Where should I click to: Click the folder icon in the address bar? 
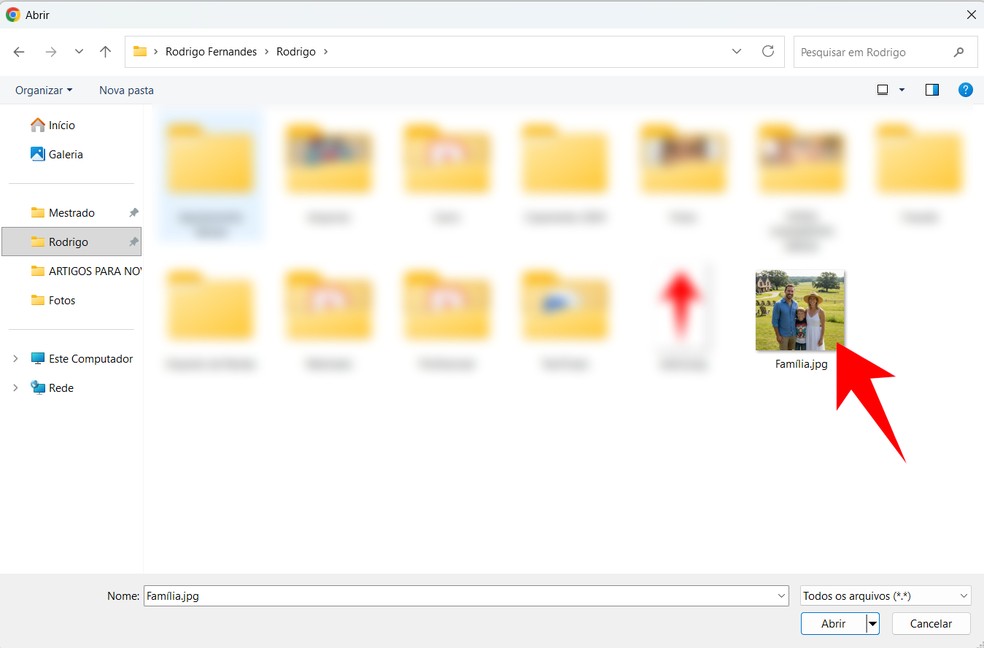pyautogui.click(x=140, y=51)
